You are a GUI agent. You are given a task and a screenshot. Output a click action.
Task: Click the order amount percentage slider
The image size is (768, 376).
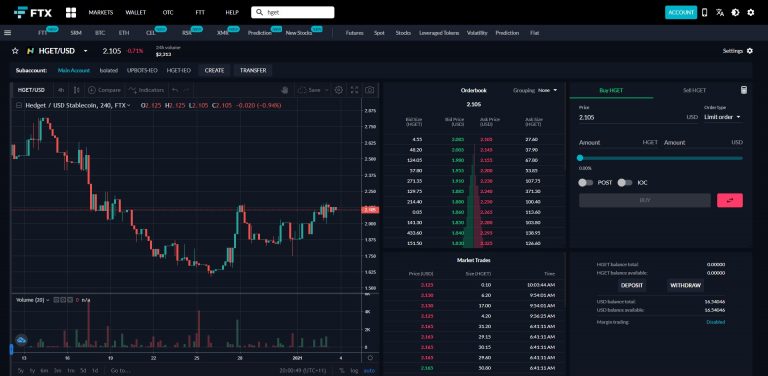661,158
